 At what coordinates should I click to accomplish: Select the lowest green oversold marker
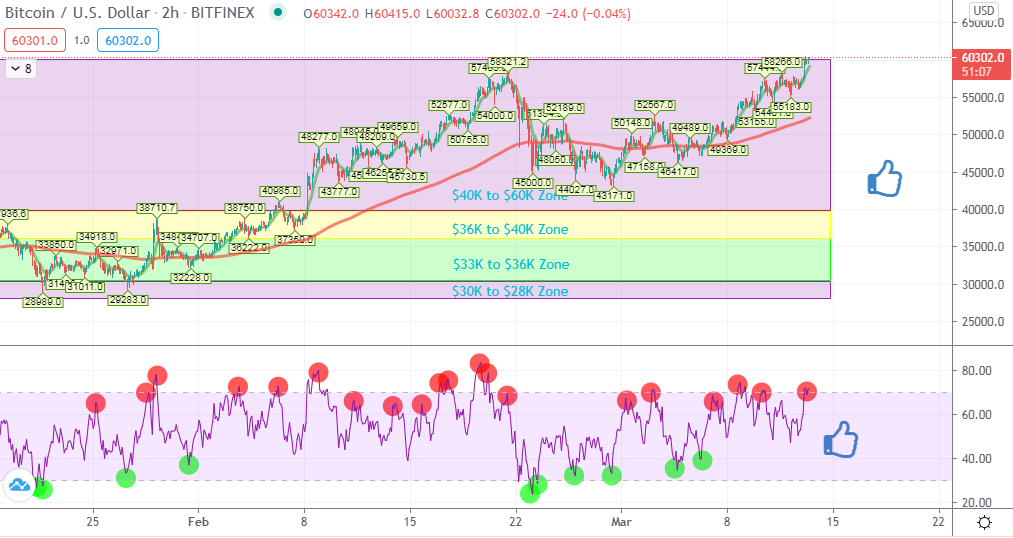tap(530, 493)
